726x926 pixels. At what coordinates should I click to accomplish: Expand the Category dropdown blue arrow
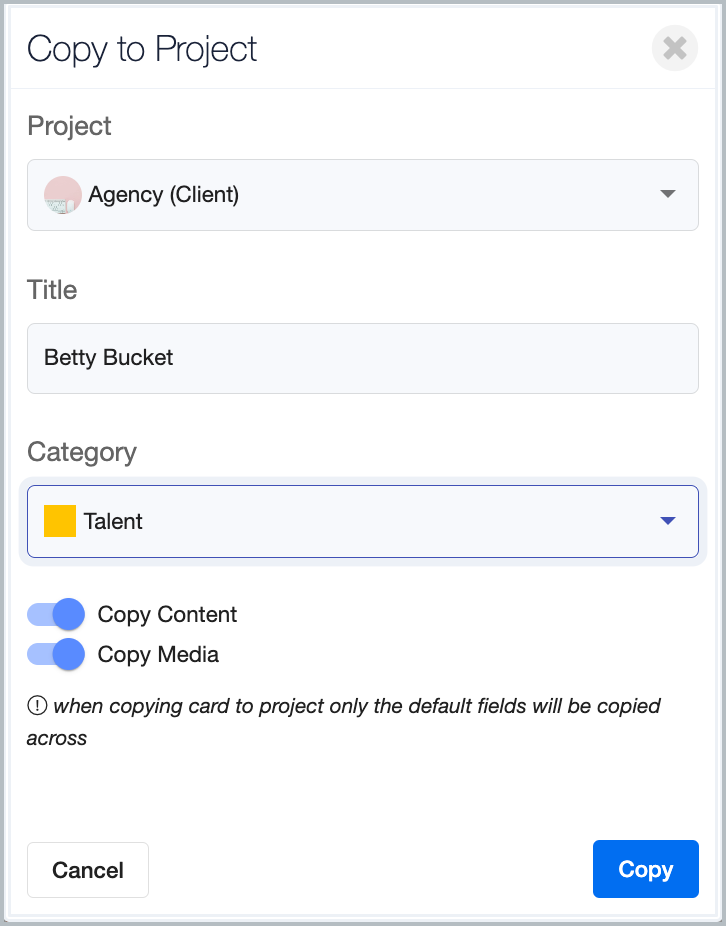click(x=668, y=521)
